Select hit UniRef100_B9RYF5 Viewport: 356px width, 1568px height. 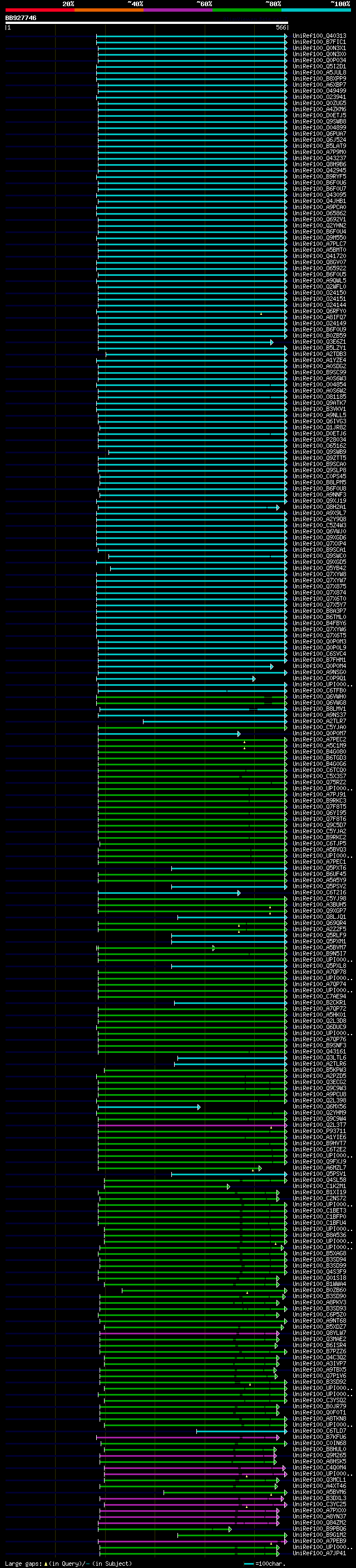[319, 176]
